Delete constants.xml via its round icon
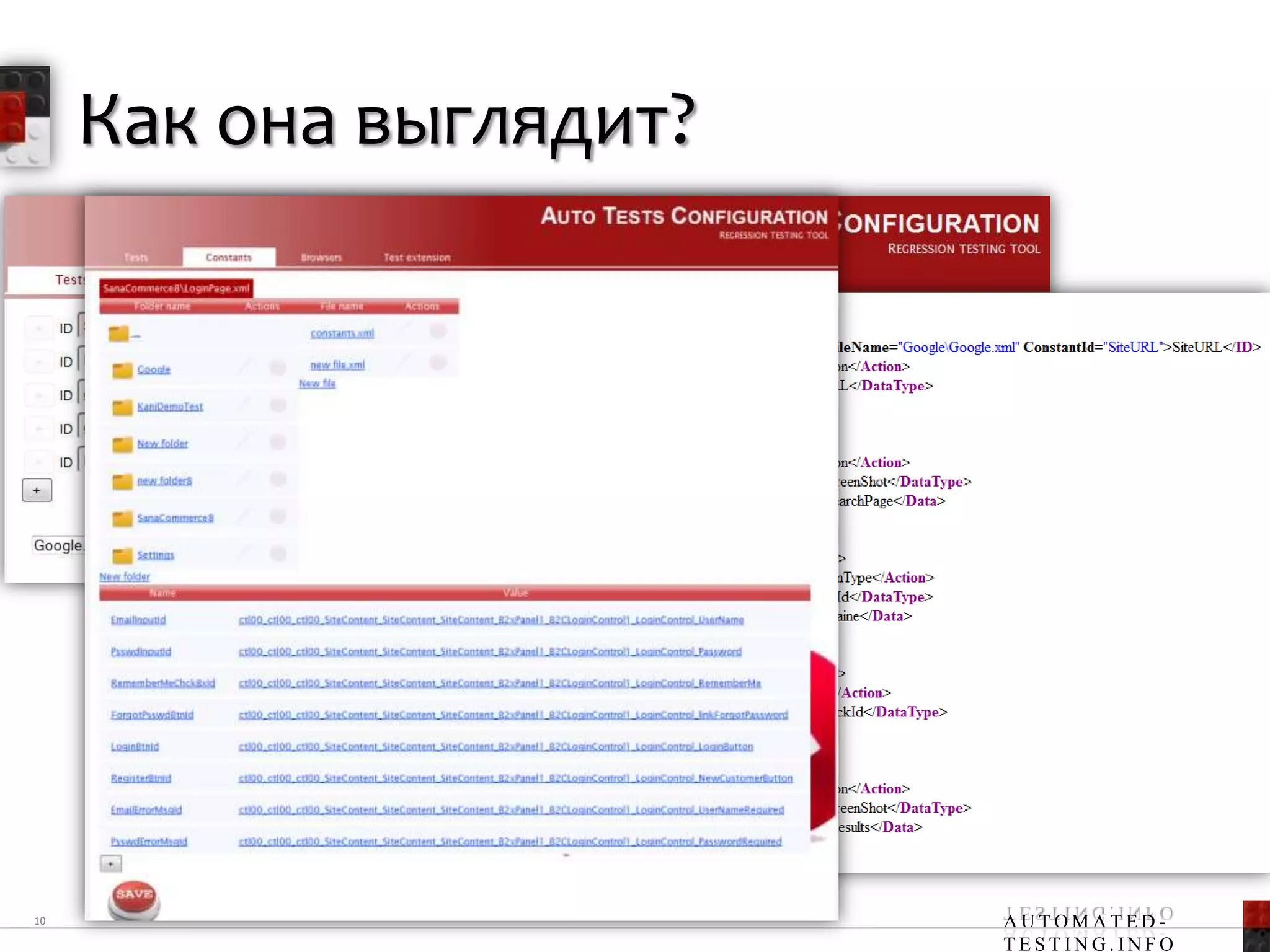The image size is (1270, 952). coord(438,331)
